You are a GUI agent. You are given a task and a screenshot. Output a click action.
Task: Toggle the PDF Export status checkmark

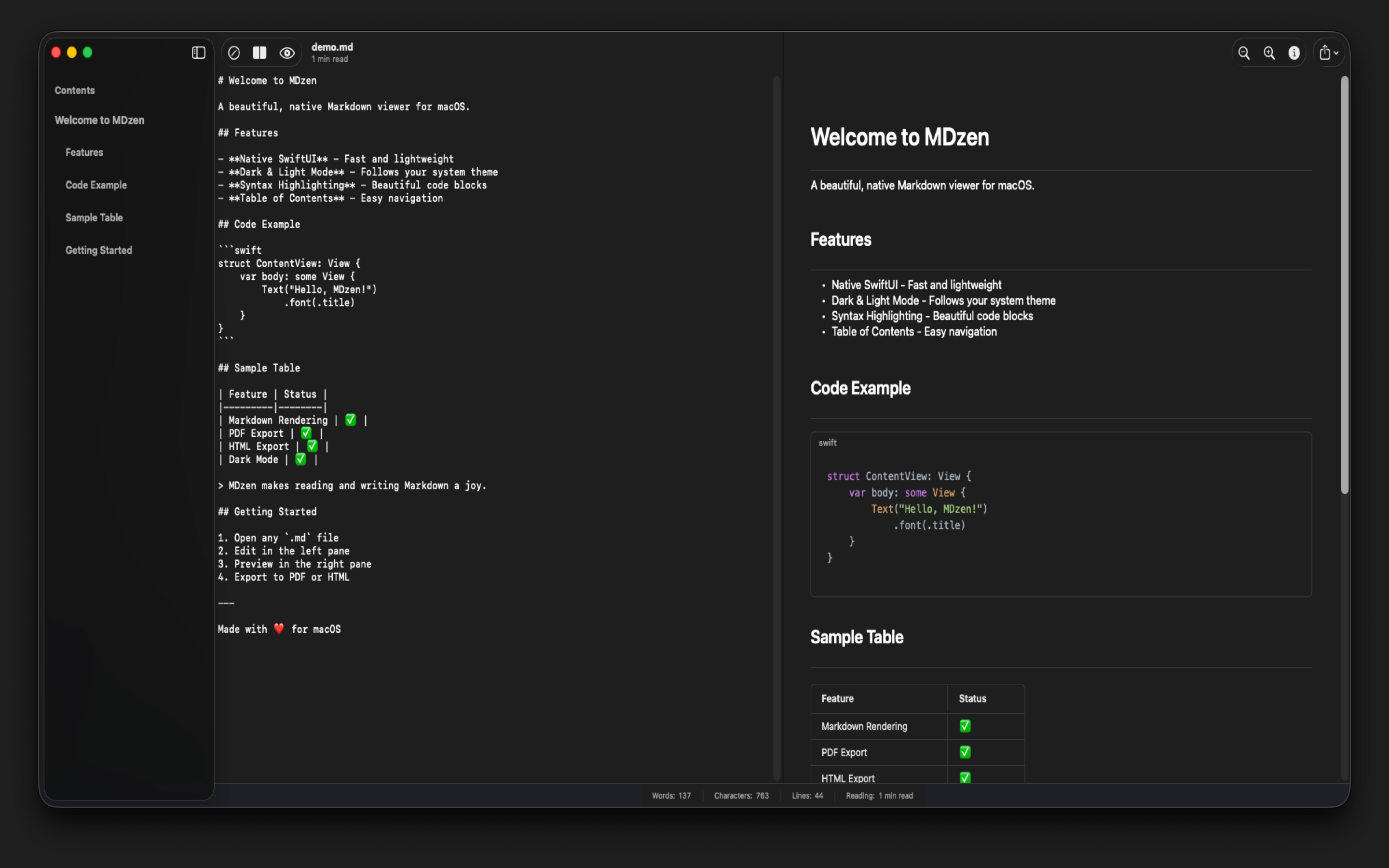(966, 752)
